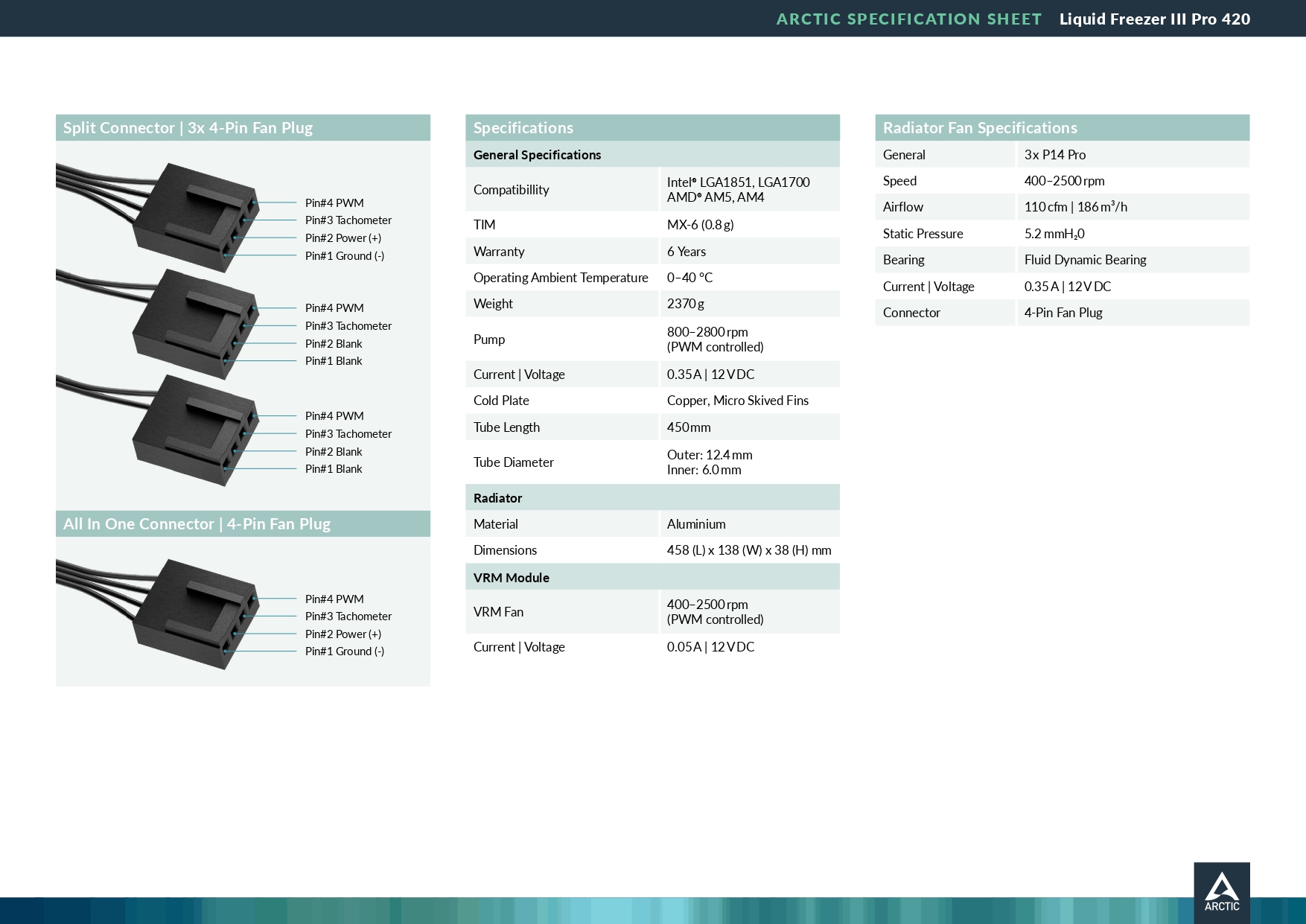The image size is (1306, 924).
Task: Click 'Pin#4 PWM' on the All In One plug
Action: pos(334,599)
